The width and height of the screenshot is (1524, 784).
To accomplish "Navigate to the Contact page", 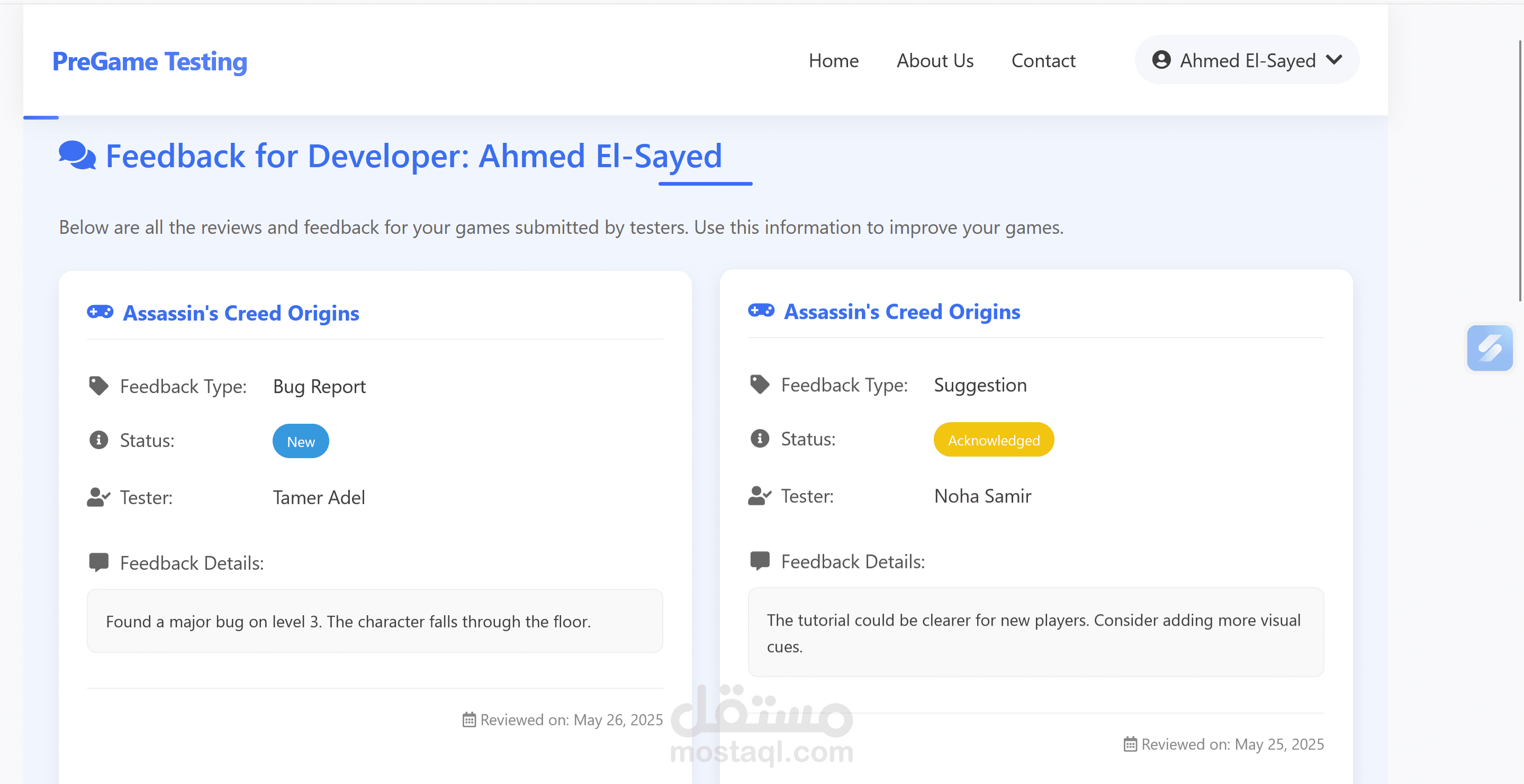I will pos(1043,60).
